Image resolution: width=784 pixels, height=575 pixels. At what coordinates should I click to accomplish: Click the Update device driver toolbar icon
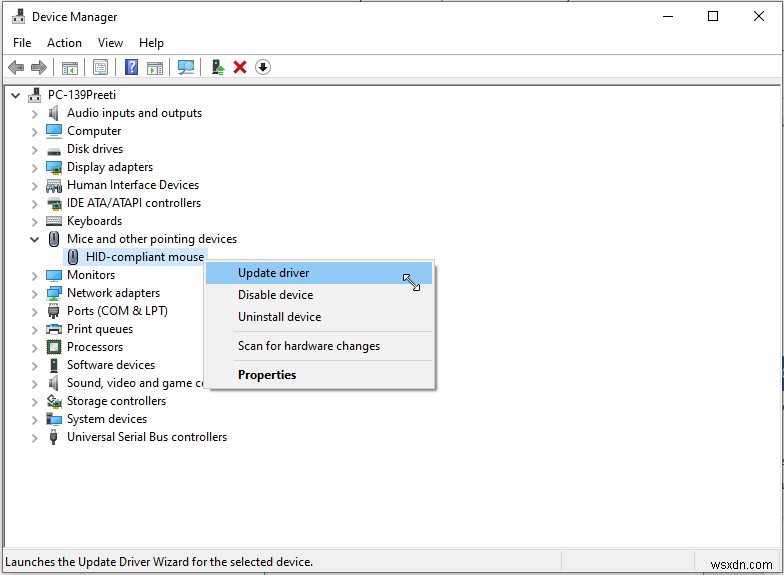tap(218, 67)
